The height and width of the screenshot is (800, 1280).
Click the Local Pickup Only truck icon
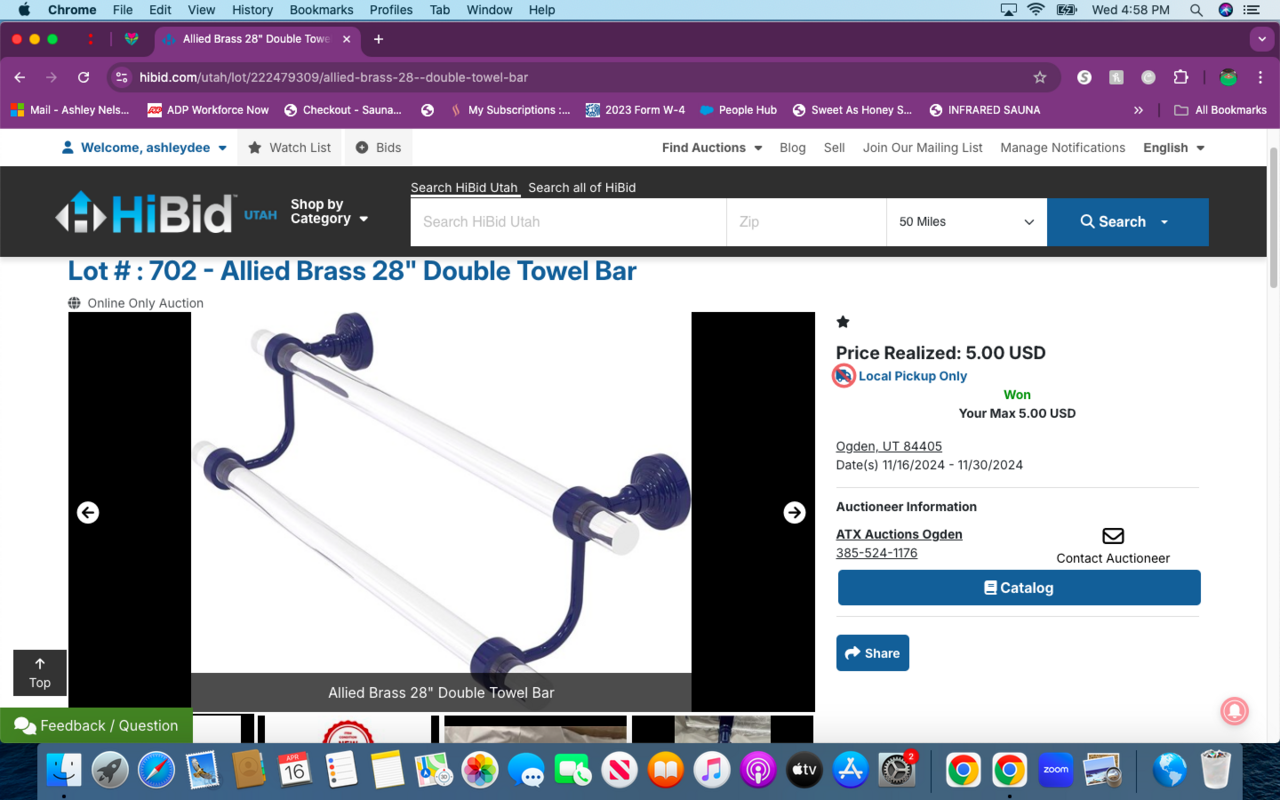843,375
